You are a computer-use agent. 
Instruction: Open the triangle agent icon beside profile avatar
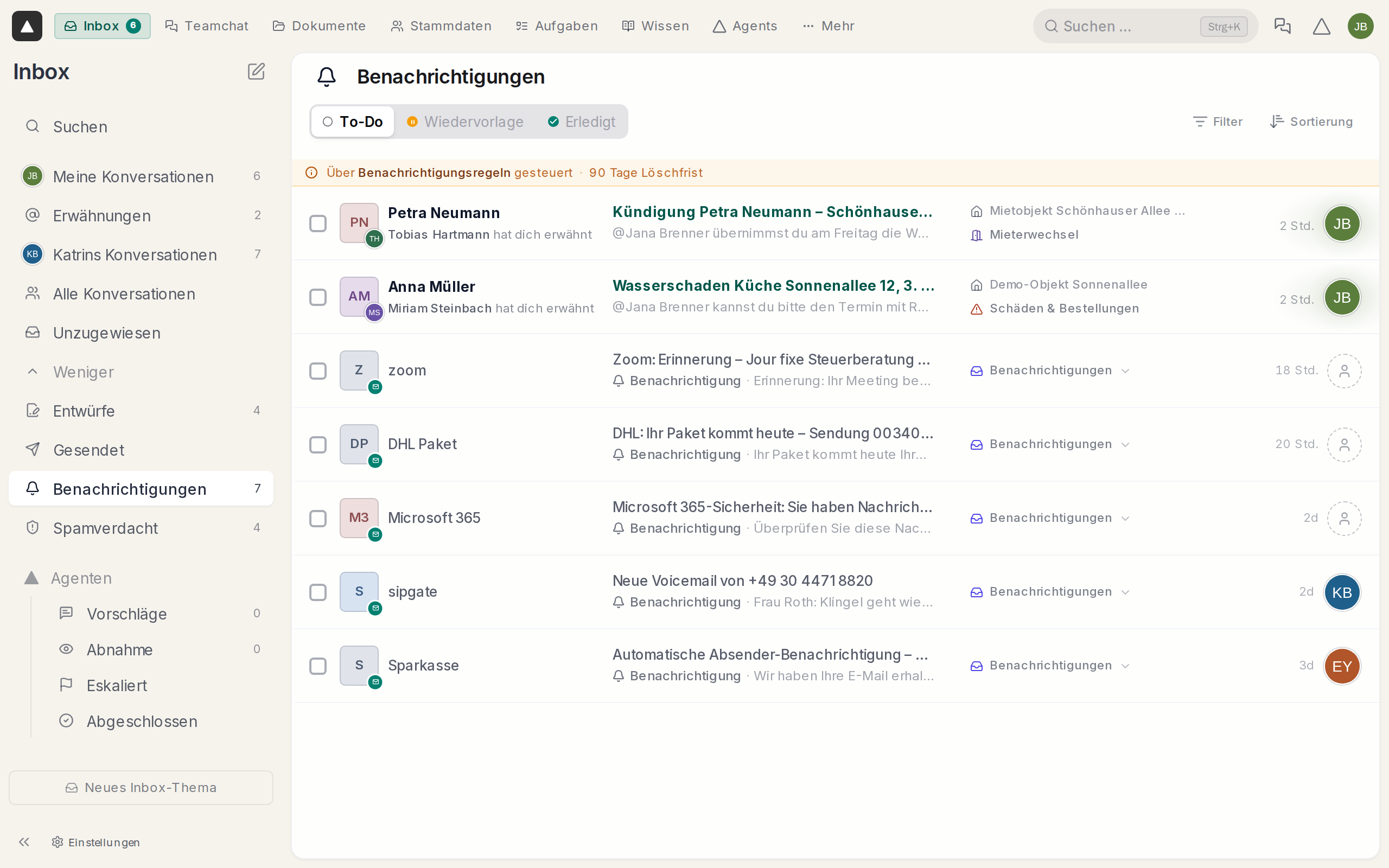pyautogui.click(x=1321, y=26)
